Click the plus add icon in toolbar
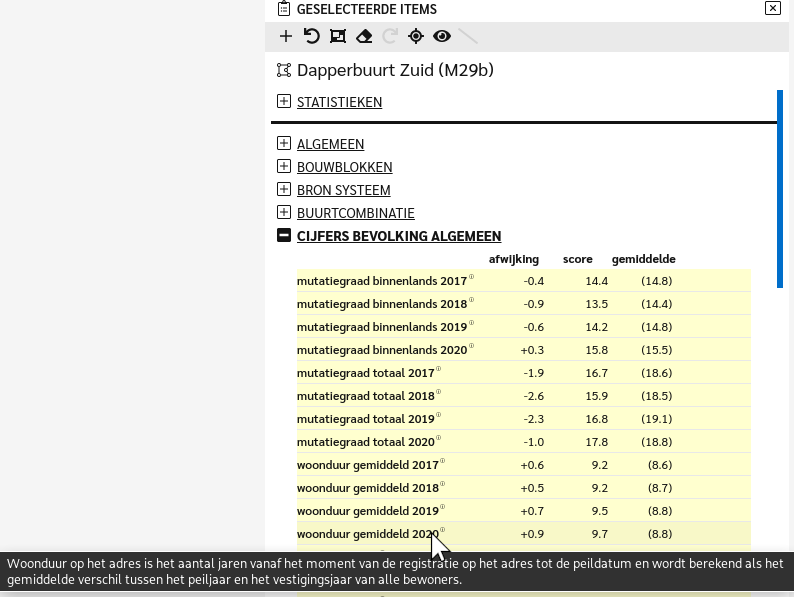The height and width of the screenshot is (597, 794). [286, 36]
